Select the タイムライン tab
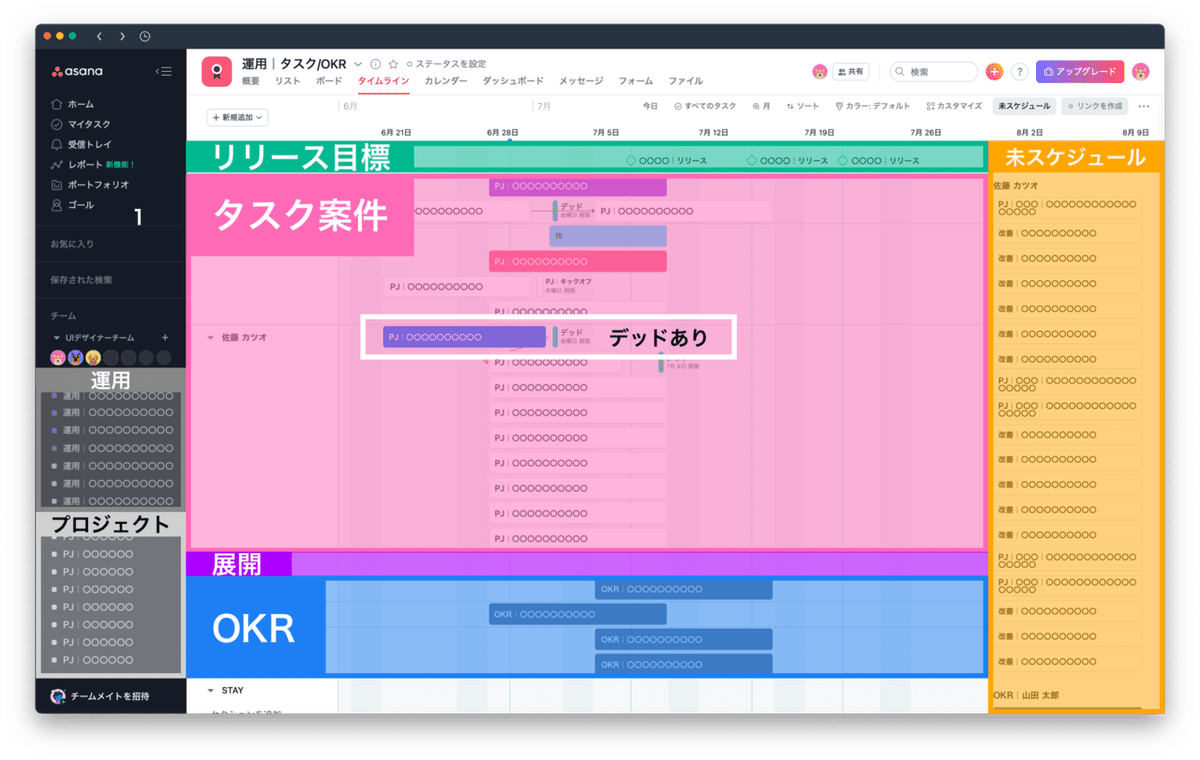1200x760 pixels. [383, 81]
